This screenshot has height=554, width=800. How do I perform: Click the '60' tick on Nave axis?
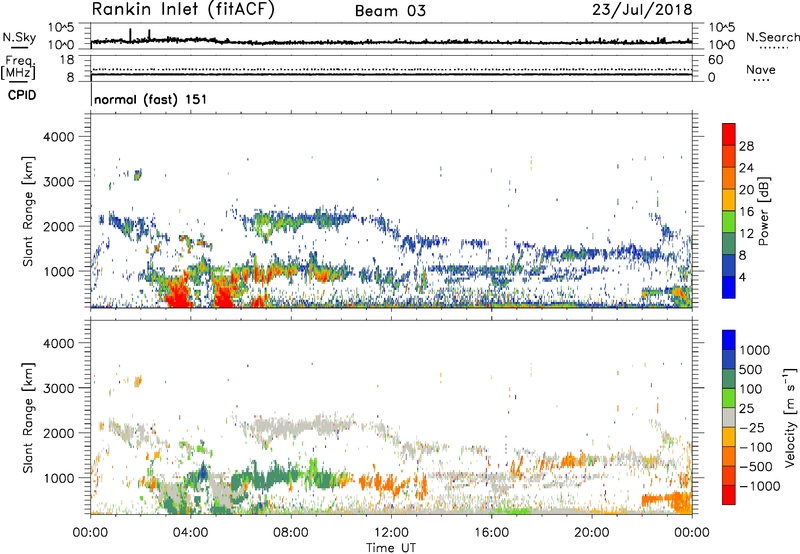[x=715, y=60]
